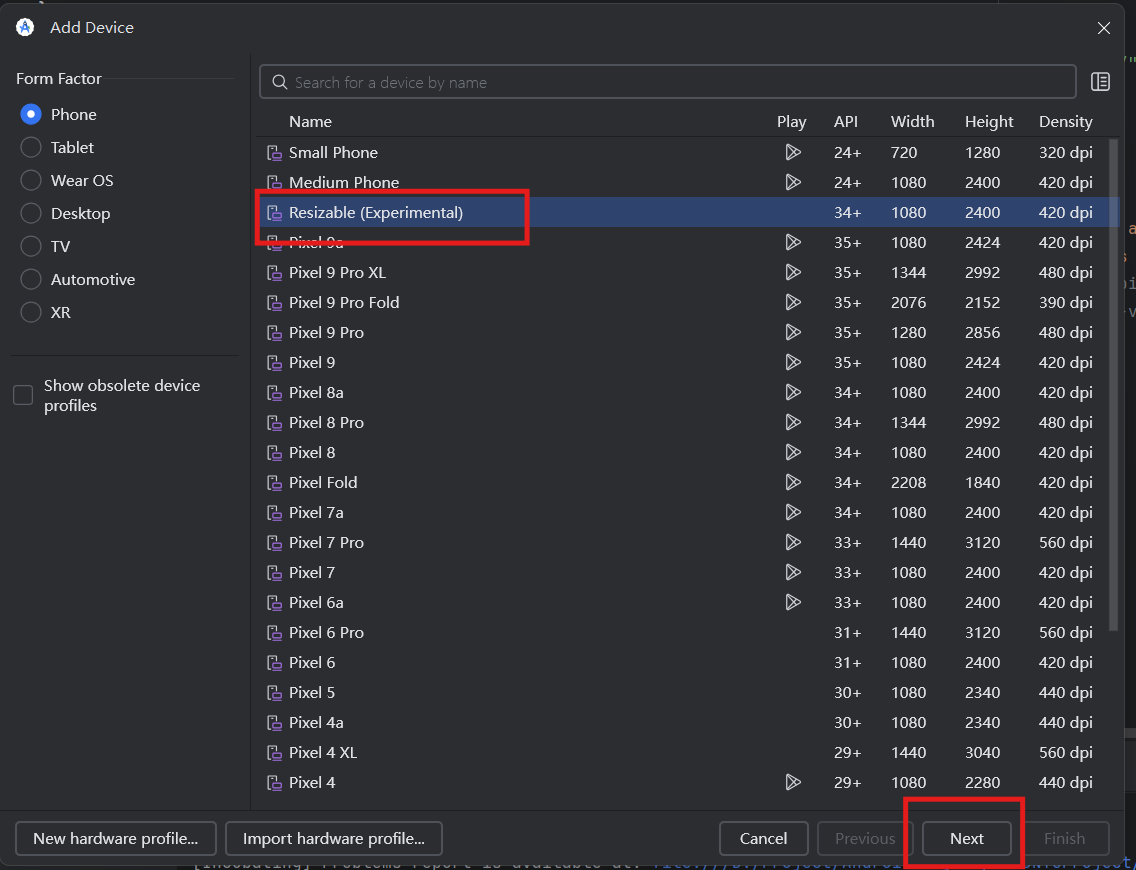
Task: Sort devices by Name column
Action: coord(310,122)
